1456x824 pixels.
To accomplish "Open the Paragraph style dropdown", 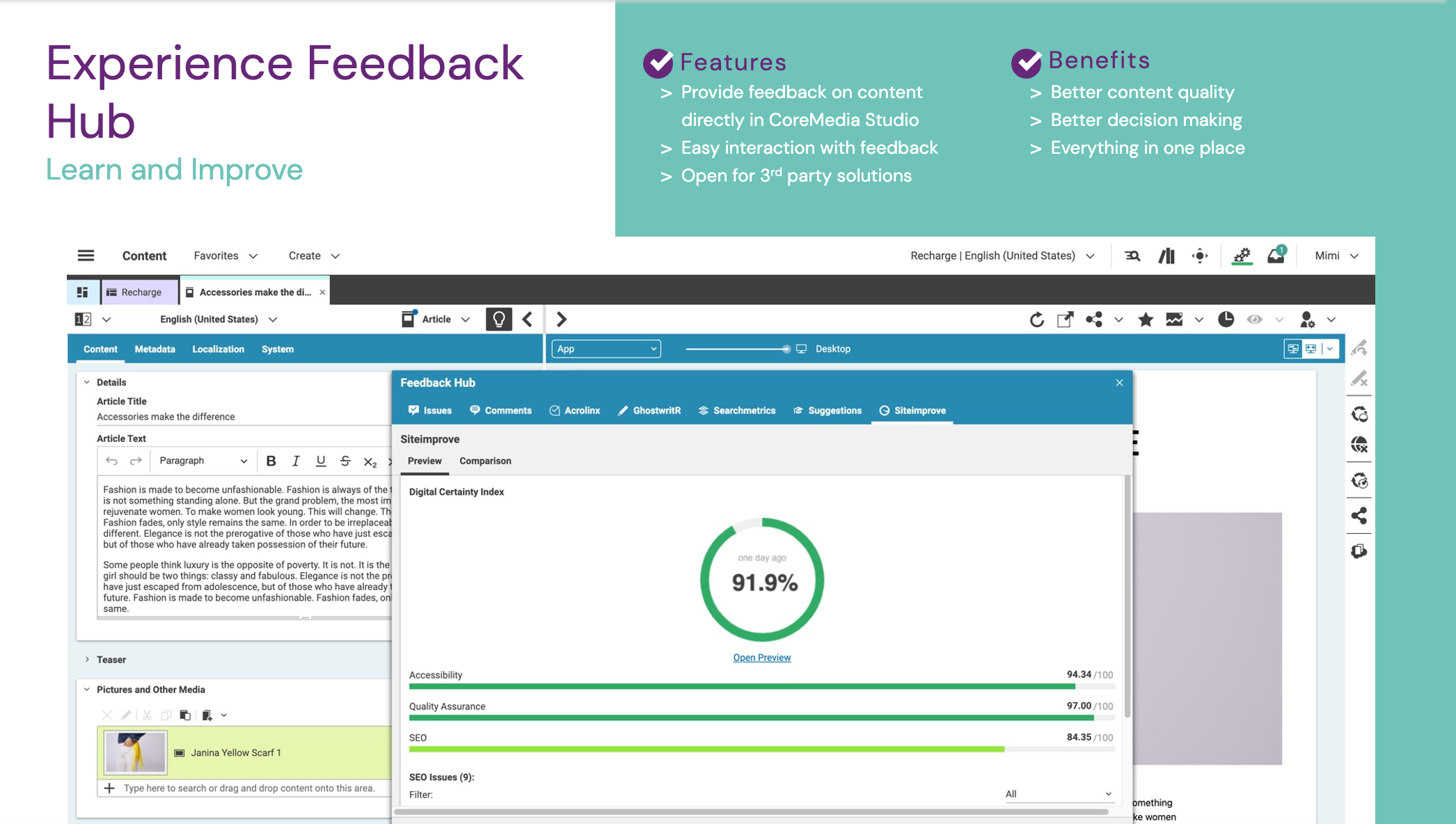I will pos(203,461).
